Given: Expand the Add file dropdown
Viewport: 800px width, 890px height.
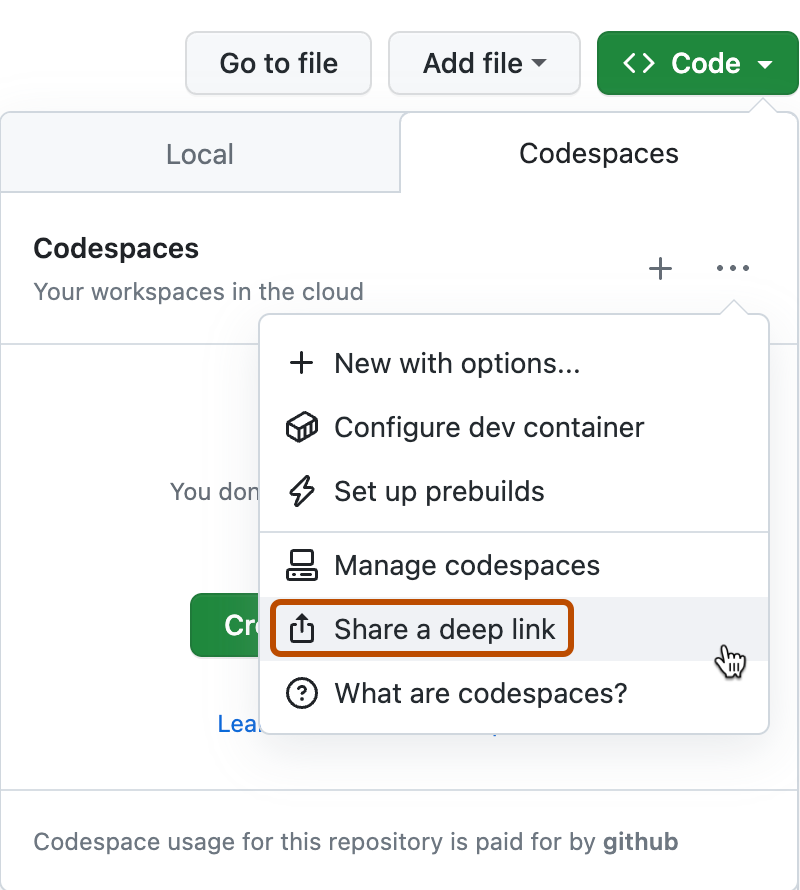Looking at the screenshot, I should pyautogui.click(x=484, y=63).
